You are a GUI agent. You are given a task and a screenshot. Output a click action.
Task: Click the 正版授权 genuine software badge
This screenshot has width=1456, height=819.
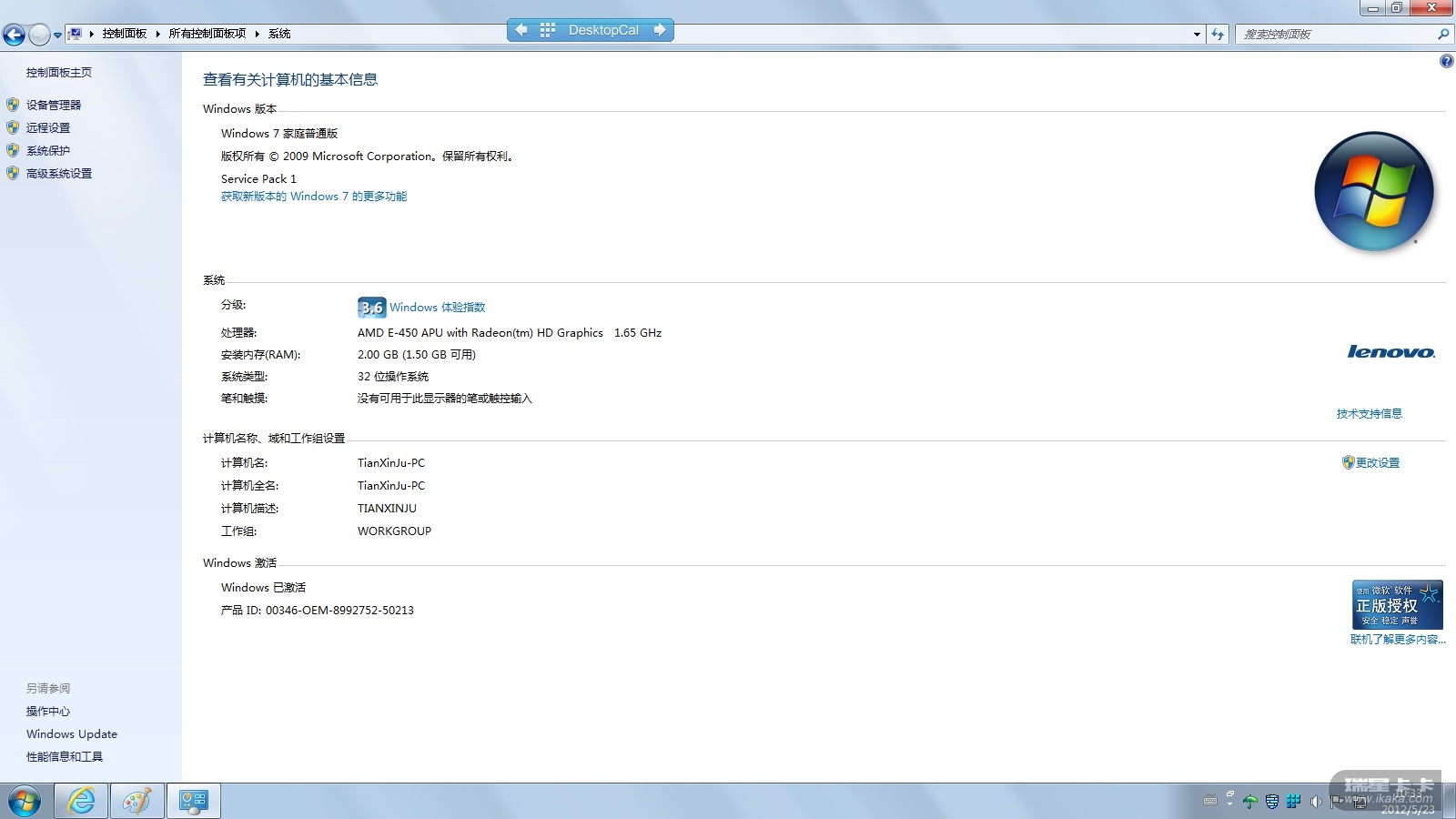1398,604
